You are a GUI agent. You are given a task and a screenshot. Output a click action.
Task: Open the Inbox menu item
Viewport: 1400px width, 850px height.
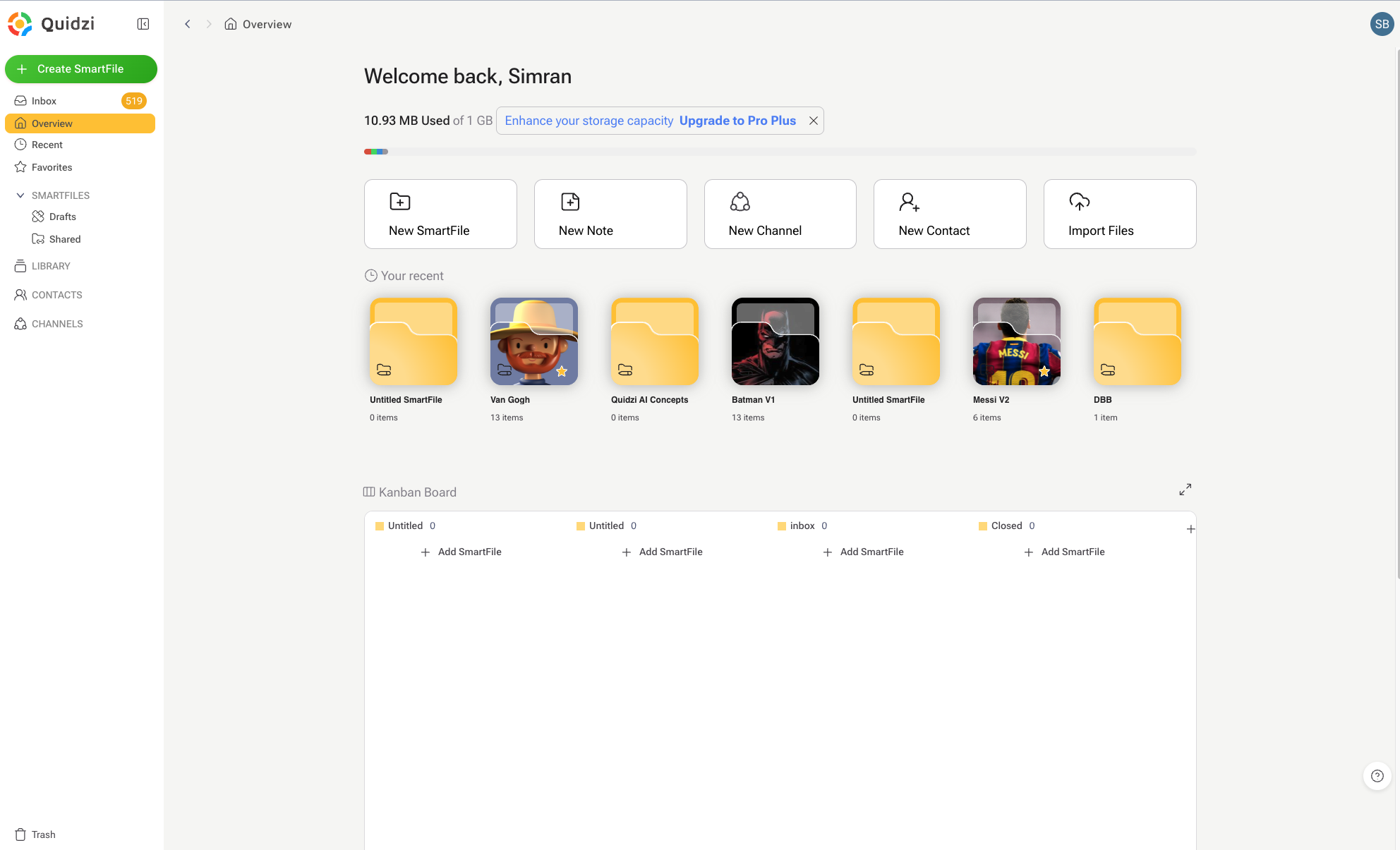[44, 101]
